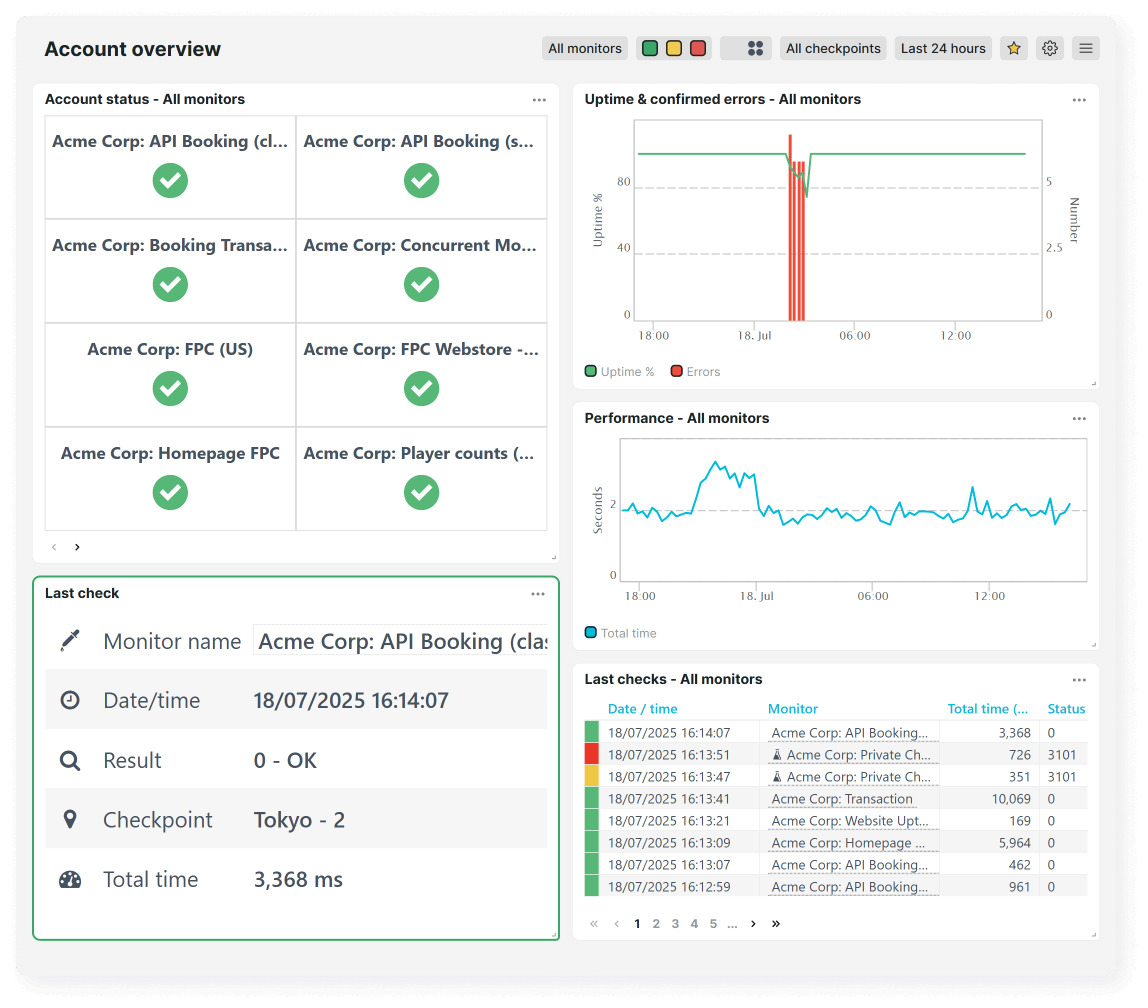Click the magnifier icon next to Result
Screen dimensions: 1148x1008
coord(69,760)
